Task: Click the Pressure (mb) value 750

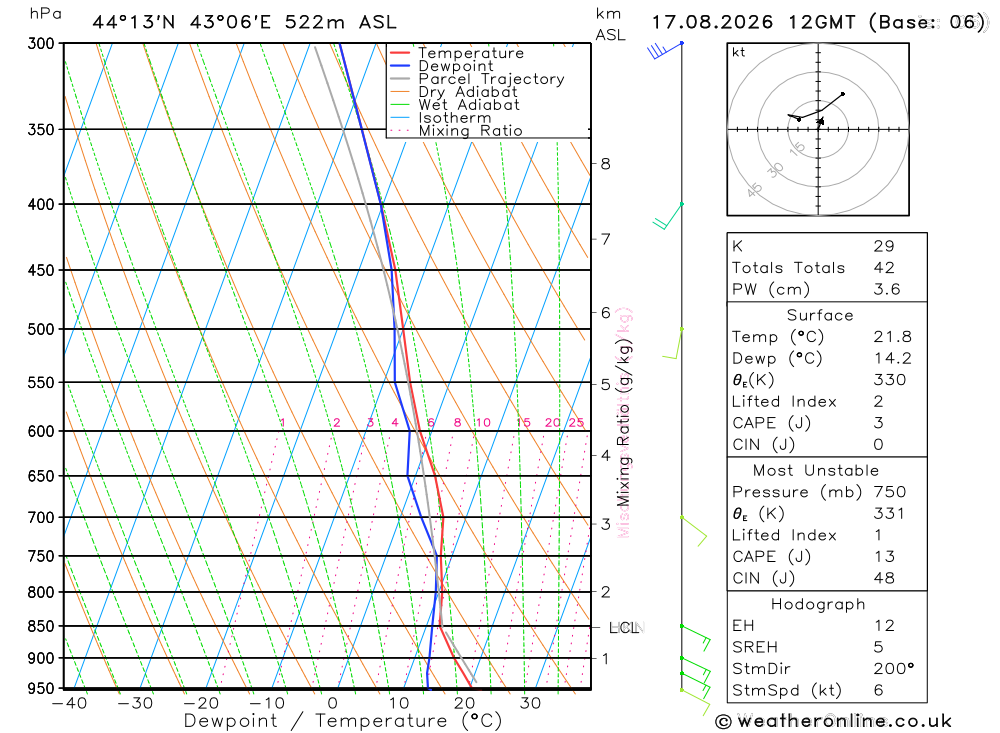Action: click(x=890, y=492)
